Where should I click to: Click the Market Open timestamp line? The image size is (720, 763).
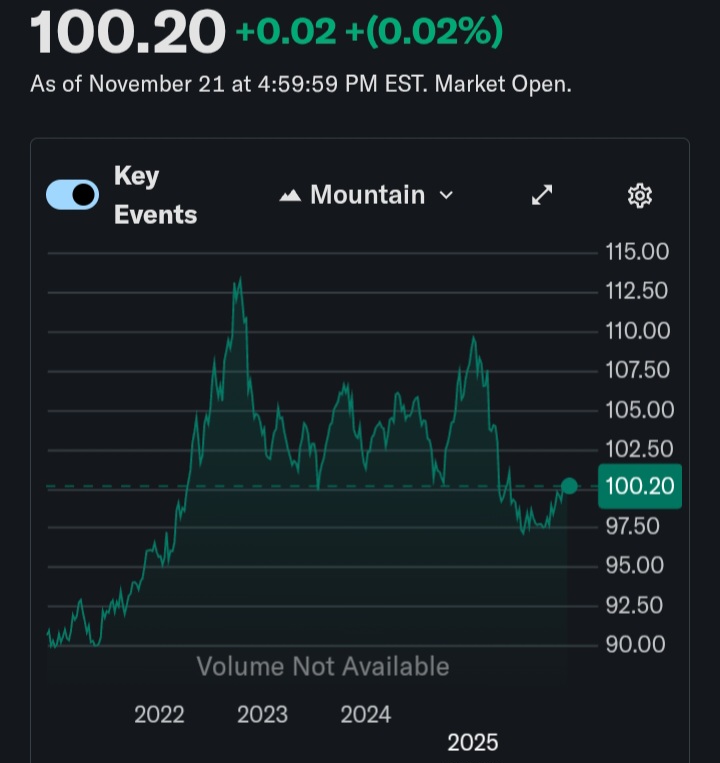pos(301,84)
